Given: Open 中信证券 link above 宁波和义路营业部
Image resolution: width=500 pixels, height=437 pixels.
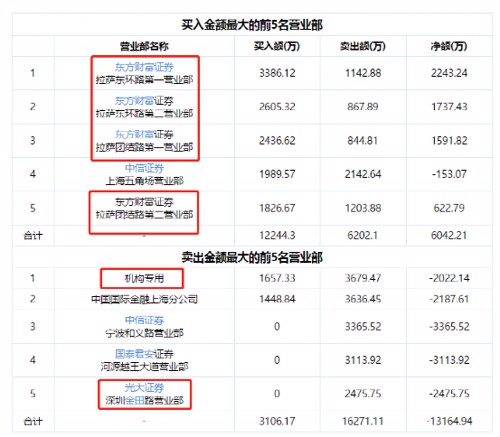Looking at the screenshot, I should point(144,320).
